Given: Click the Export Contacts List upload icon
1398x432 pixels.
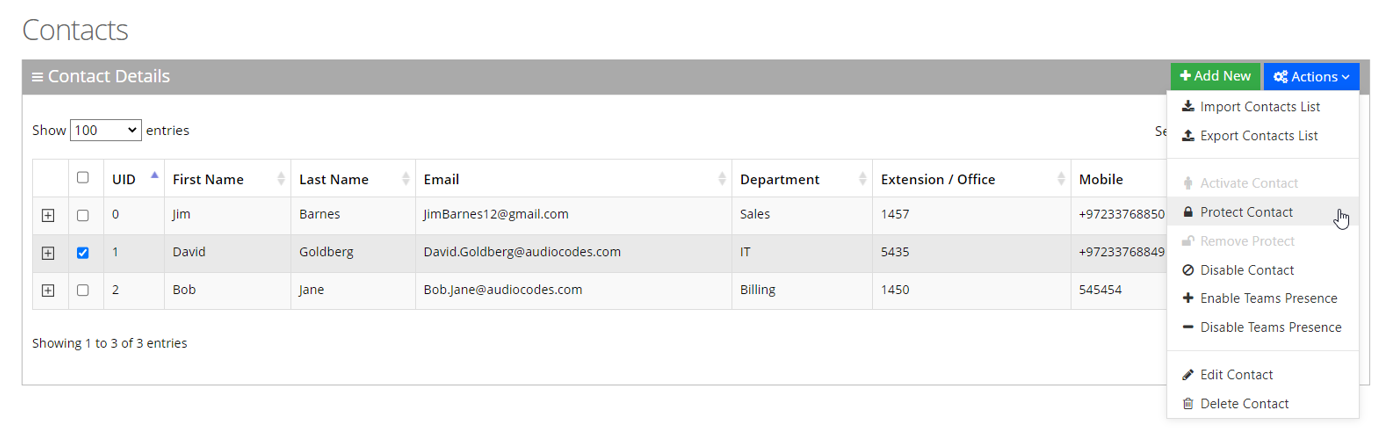Looking at the screenshot, I should pyautogui.click(x=1188, y=136).
